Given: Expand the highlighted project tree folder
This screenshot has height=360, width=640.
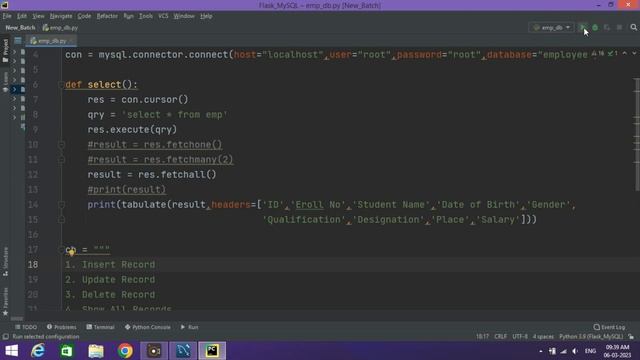Looking at the screenshot, I should (x=14, y=89).
